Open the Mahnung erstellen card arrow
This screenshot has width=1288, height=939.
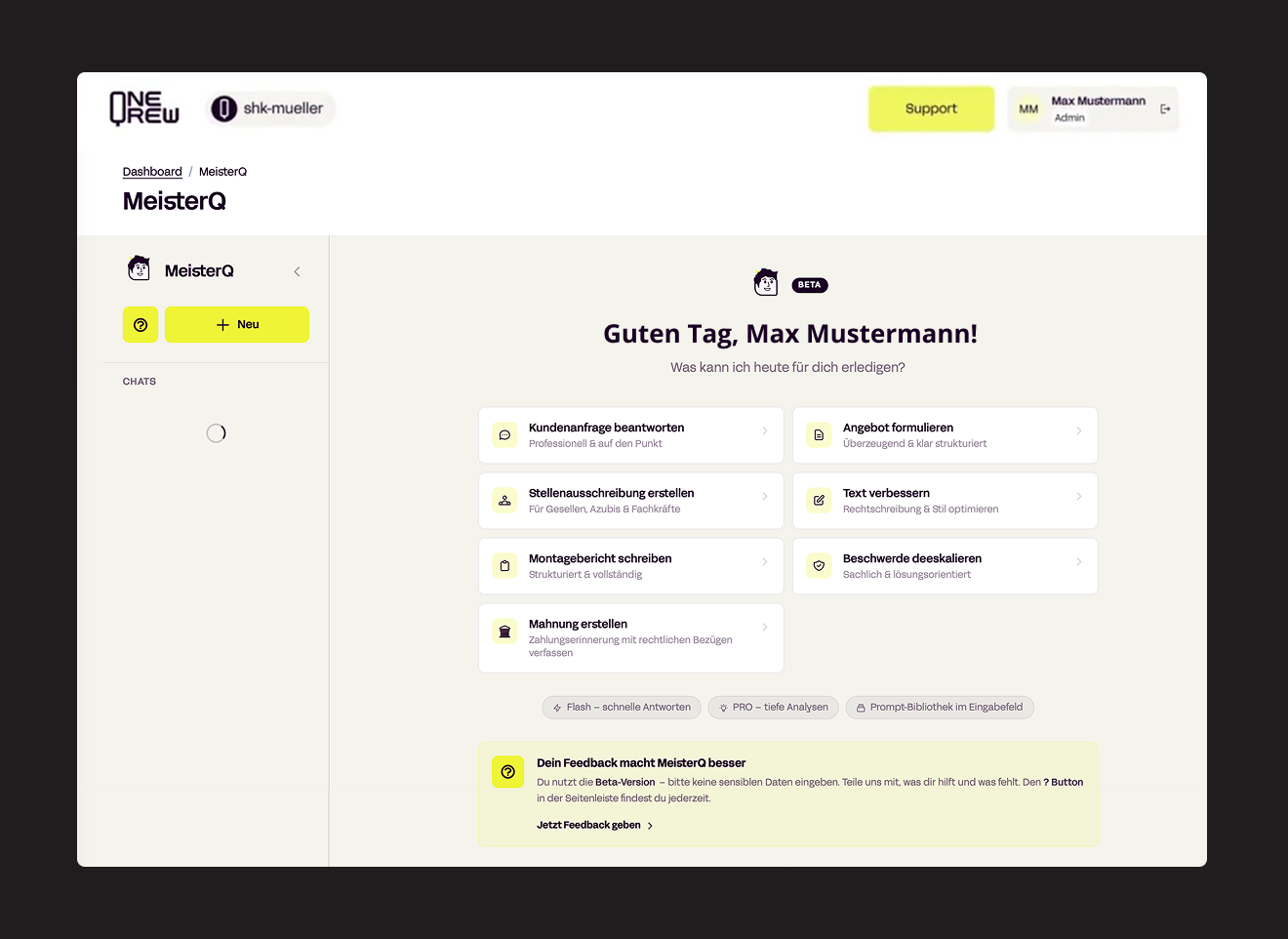point(764,627)
